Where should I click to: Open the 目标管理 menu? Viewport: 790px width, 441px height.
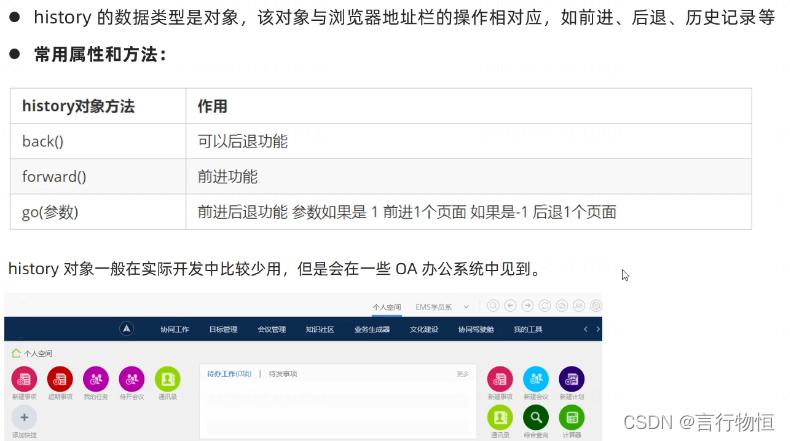[223, 329]
